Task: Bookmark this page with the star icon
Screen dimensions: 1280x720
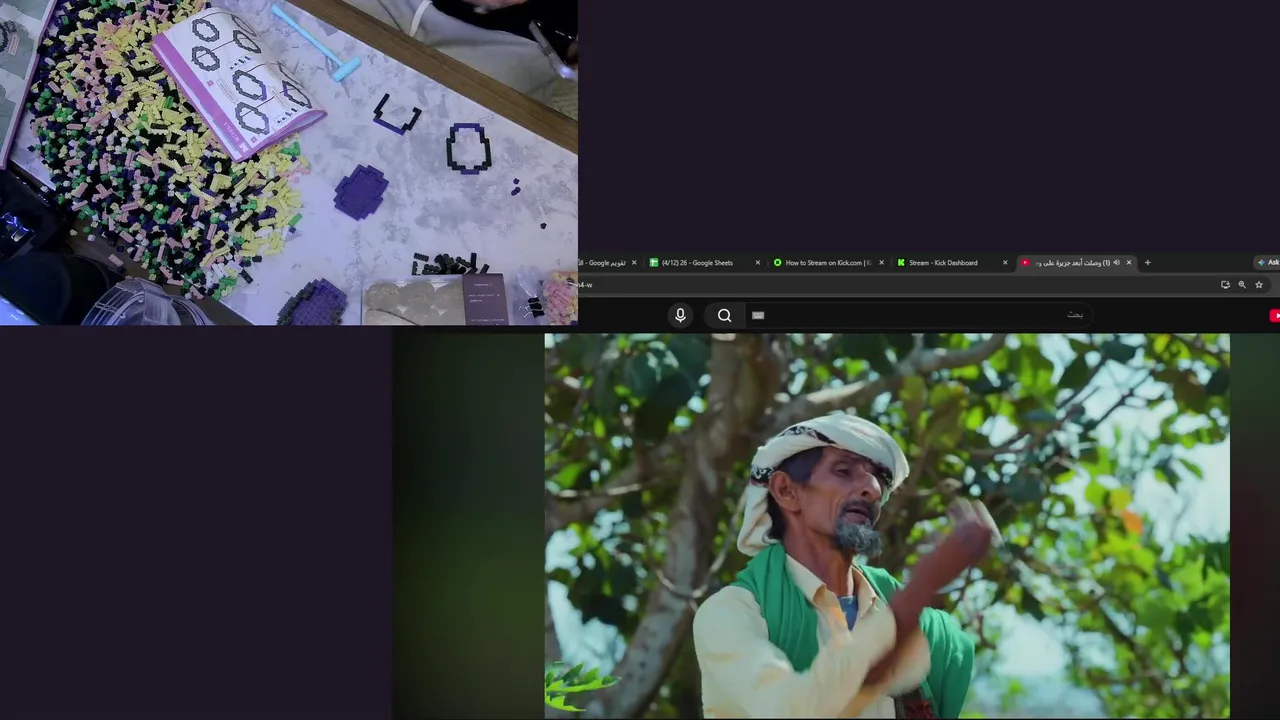Action: click(1259, 285)
